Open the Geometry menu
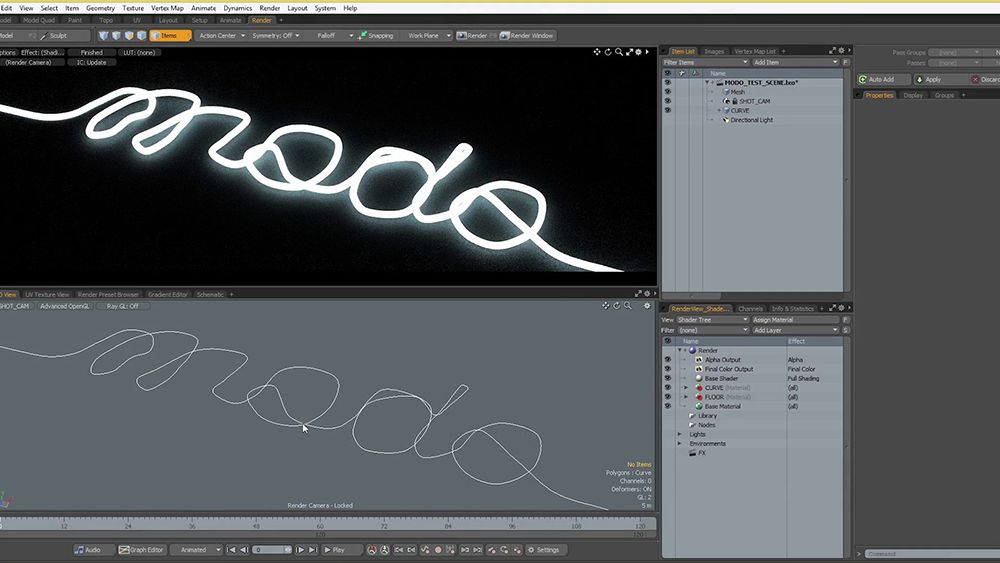This screenshot has width=1000, height=563. click(100, 8)
